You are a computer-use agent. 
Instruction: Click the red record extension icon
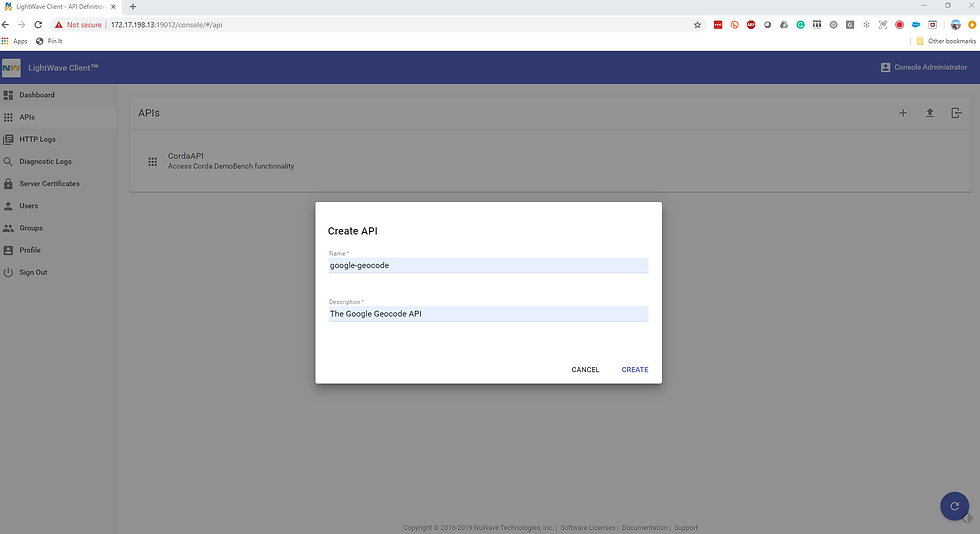click(899, 25)
